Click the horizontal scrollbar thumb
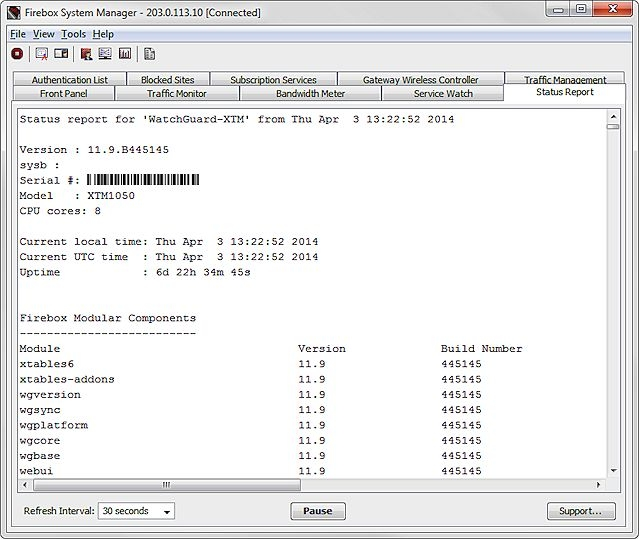The image size is (639, 539). coord(166,485)
